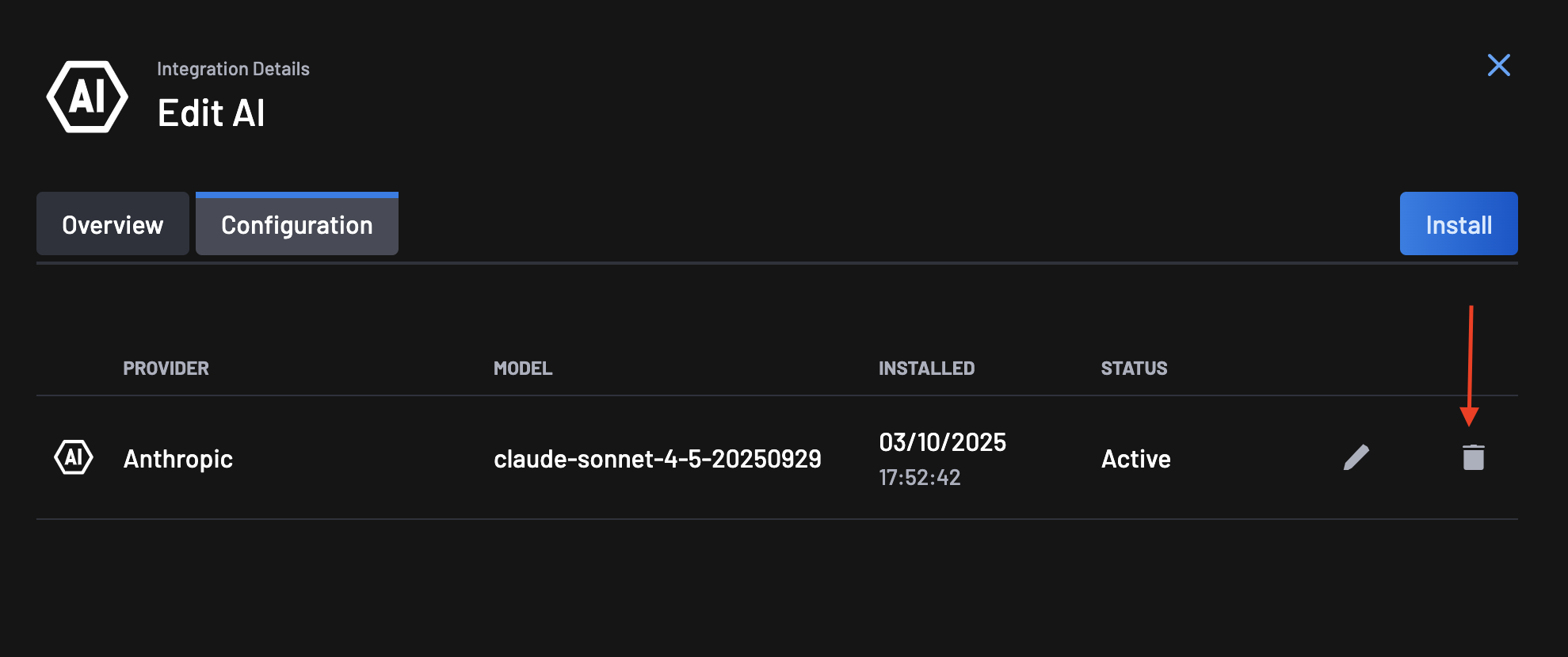Image resolution: width=1568 pixels, height=657 pixels.
Task: Delete the Anthropic integration using trash icon
Action: 1474,458
